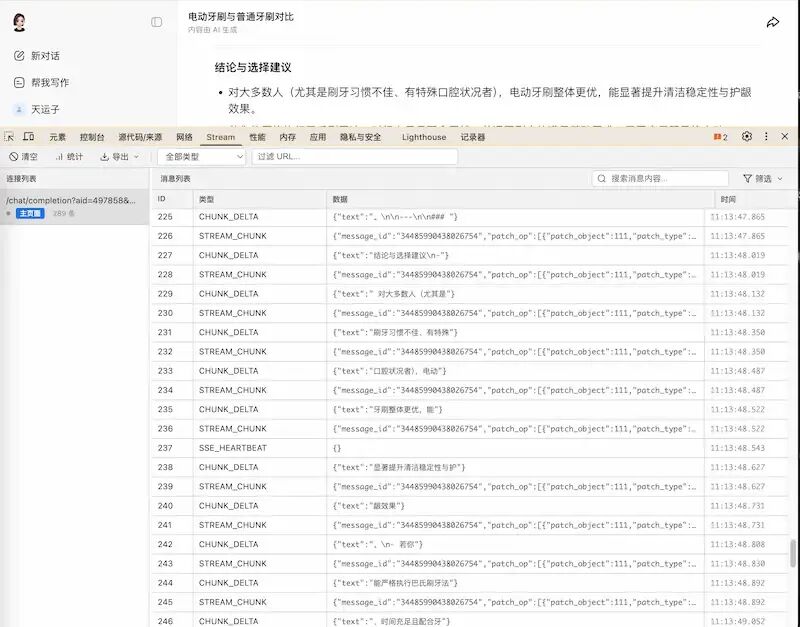The height and width of the screenshot is (627, 800).
Task: Open 帮我写作 writing assistant
Action: point(41,83)
